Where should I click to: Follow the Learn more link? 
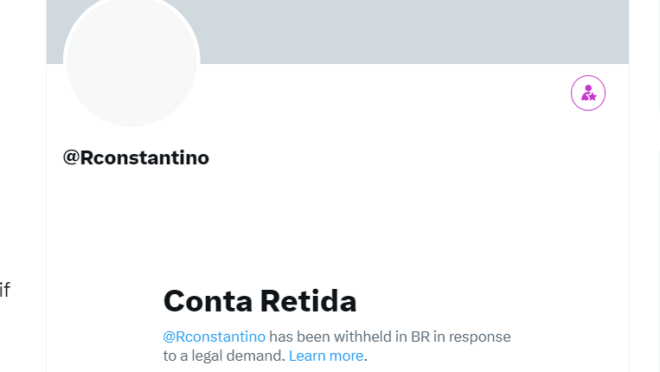(326, 356)
